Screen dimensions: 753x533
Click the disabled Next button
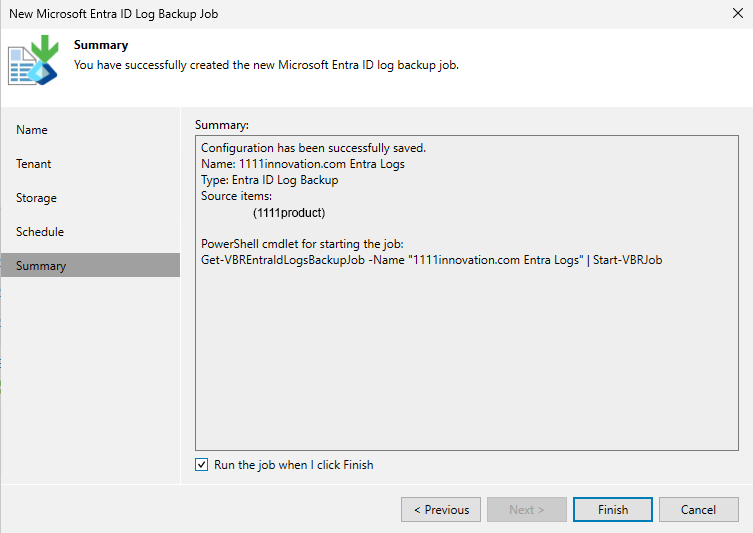pos(527,509)
